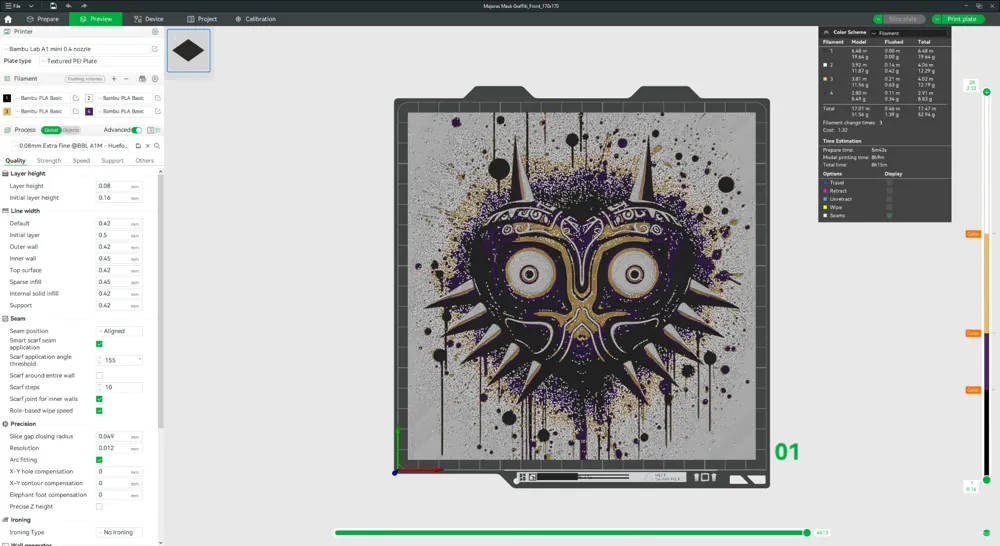
Task: Click the horizontal move slider handle
Action: coord(807,533)
